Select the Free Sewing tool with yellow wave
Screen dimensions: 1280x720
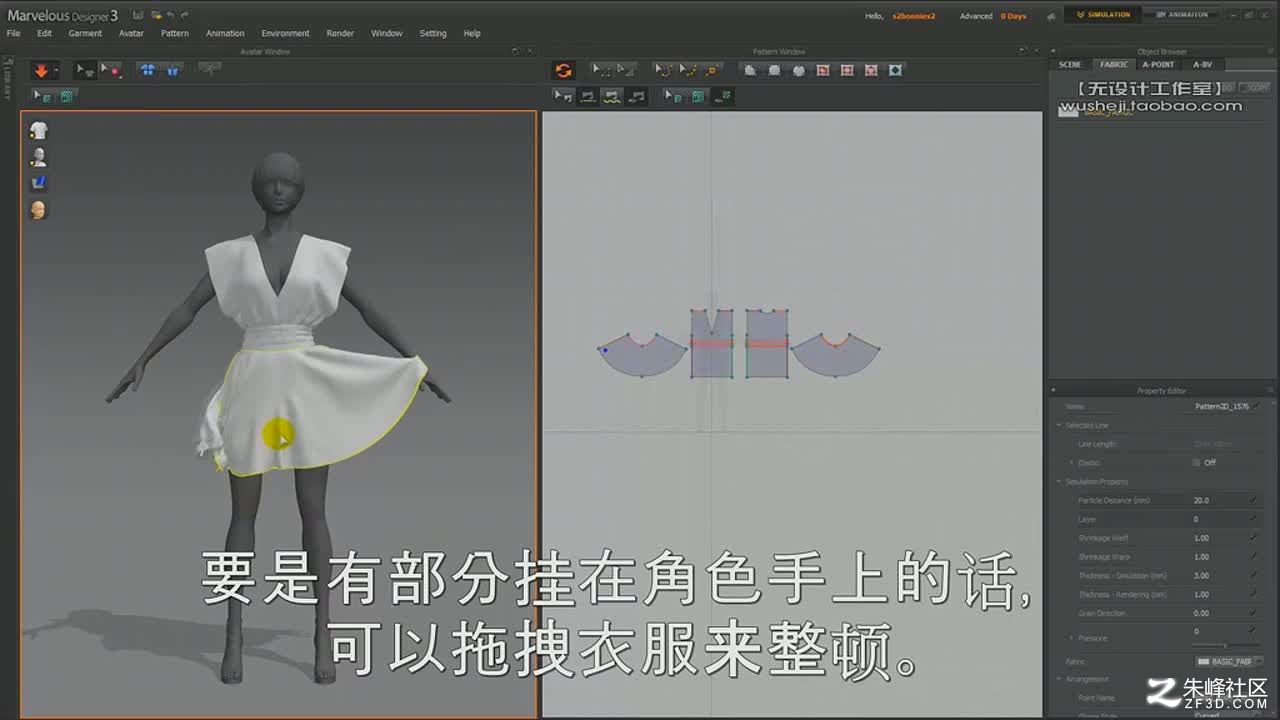(612, 96)
